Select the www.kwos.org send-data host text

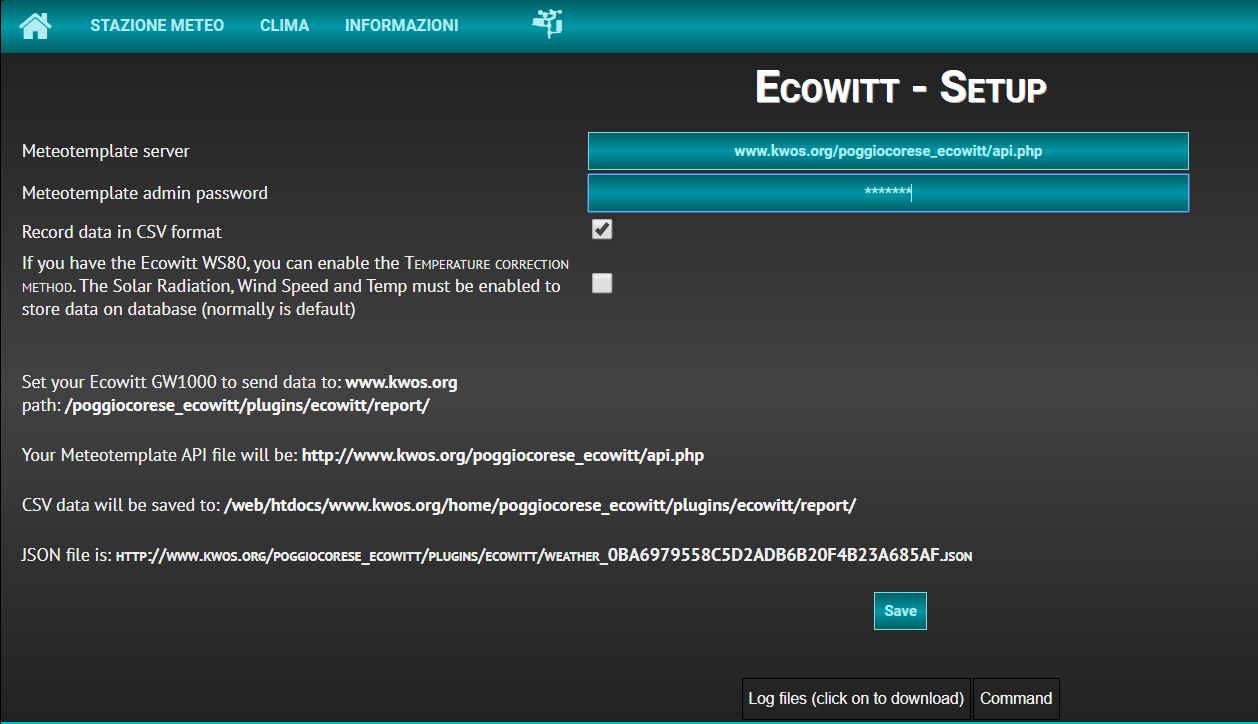click(401, 382)
